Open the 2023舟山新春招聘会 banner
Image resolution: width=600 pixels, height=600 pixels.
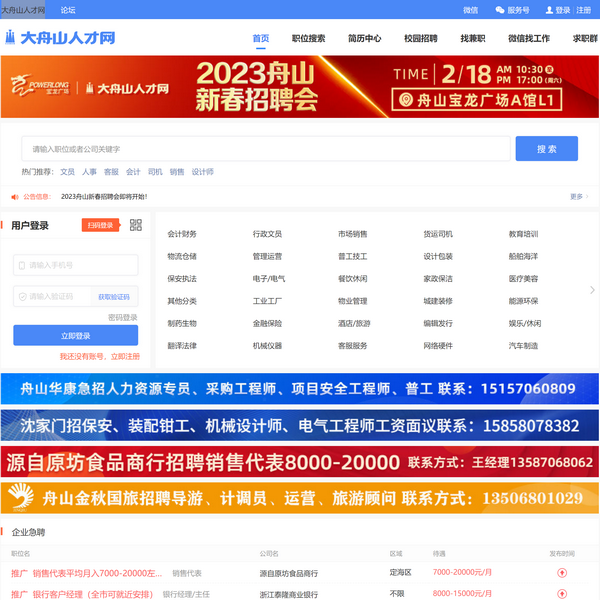click(x=300, y=87)
